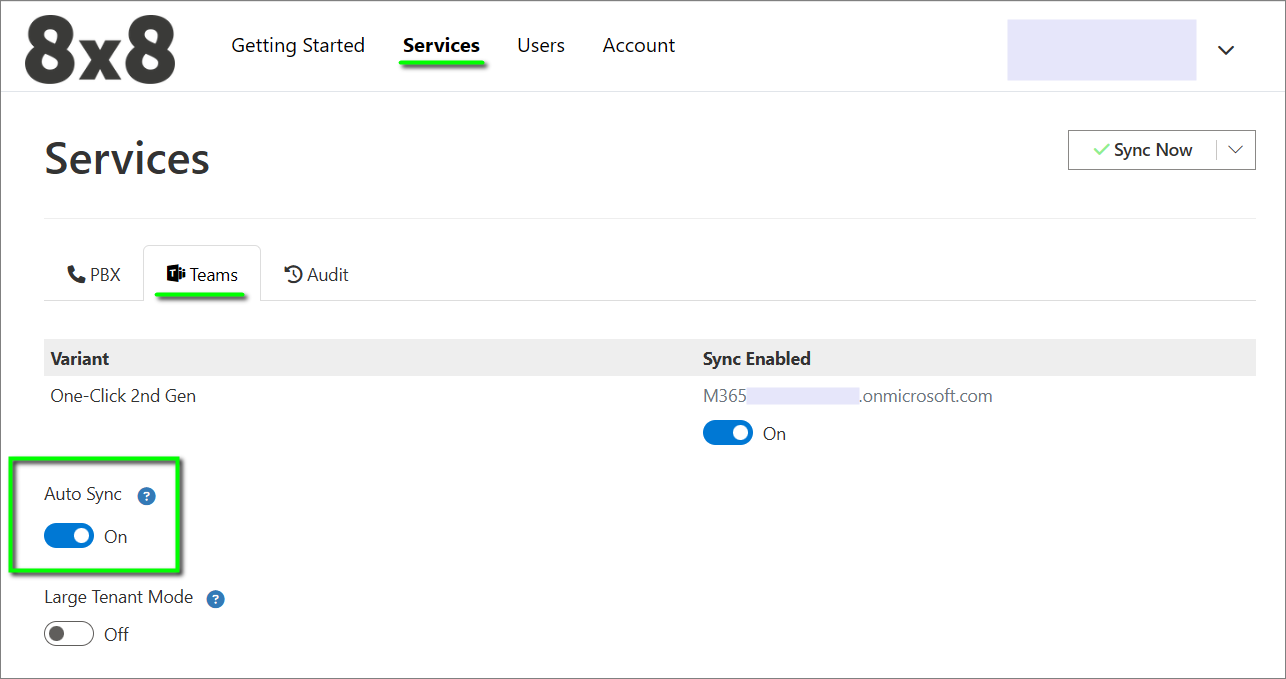Expand the user profile dropdown chevron
The image size is (1286, 679).
1226,50
